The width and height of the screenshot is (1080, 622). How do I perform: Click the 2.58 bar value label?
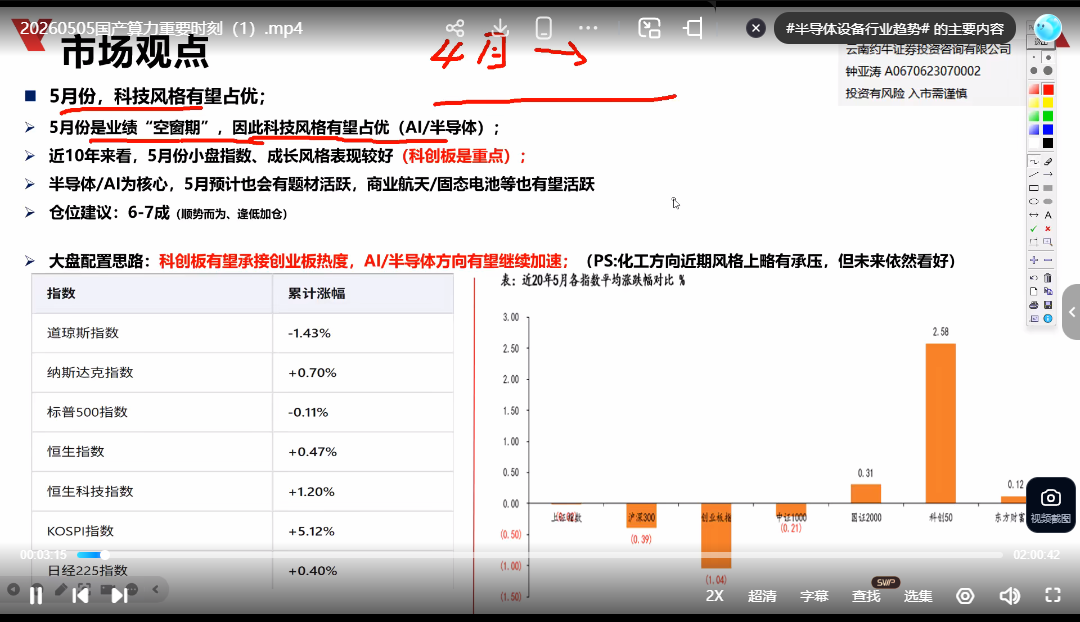940,332
